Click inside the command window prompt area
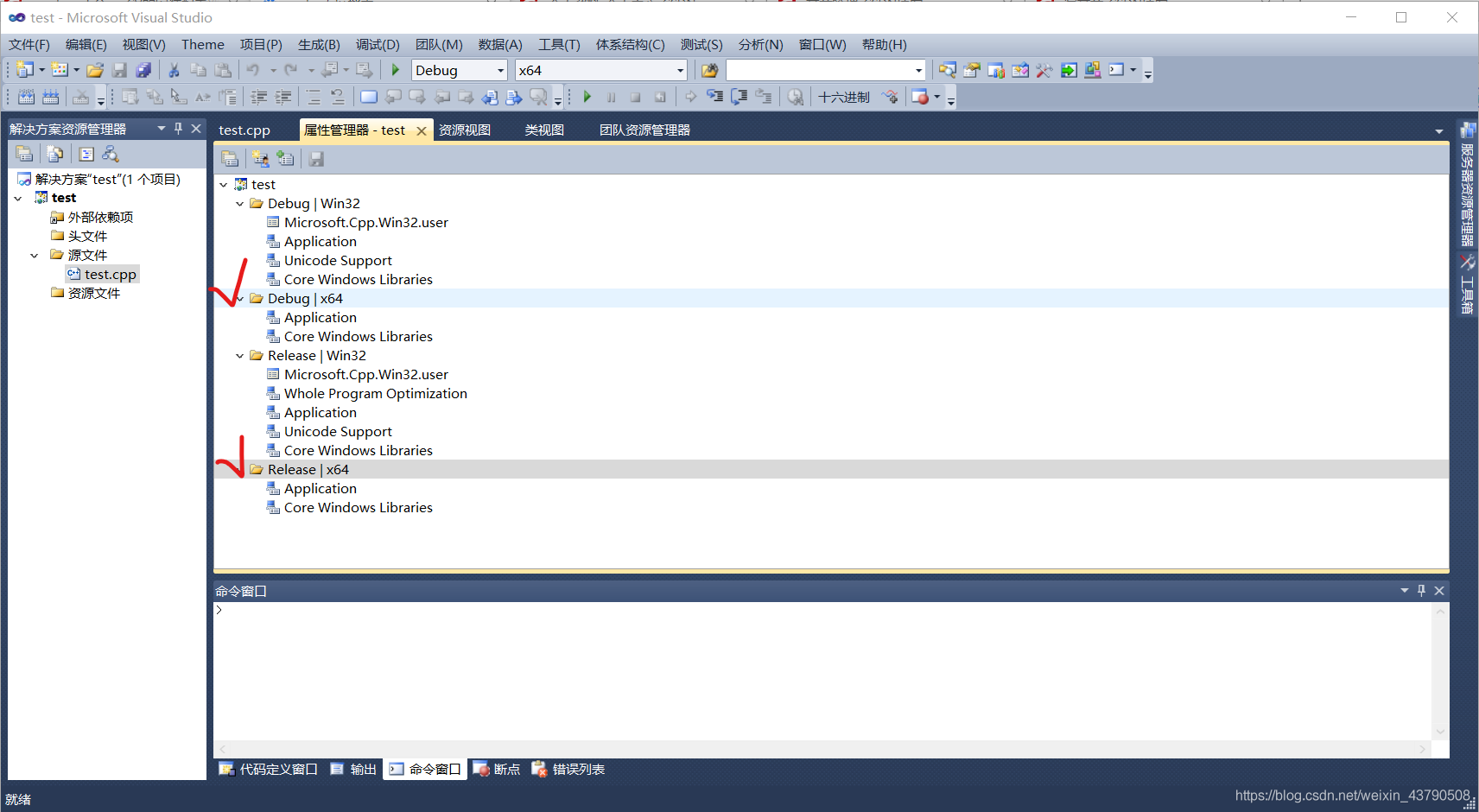This screenshot has width=1479, height=812. [821, 670]
